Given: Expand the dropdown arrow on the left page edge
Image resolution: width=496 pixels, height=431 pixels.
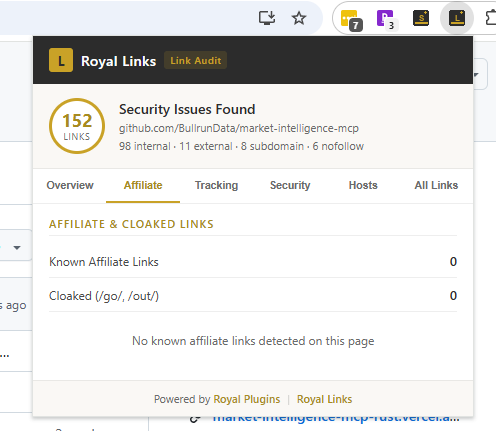Looking at the screenshot, I should pos(17,247).
